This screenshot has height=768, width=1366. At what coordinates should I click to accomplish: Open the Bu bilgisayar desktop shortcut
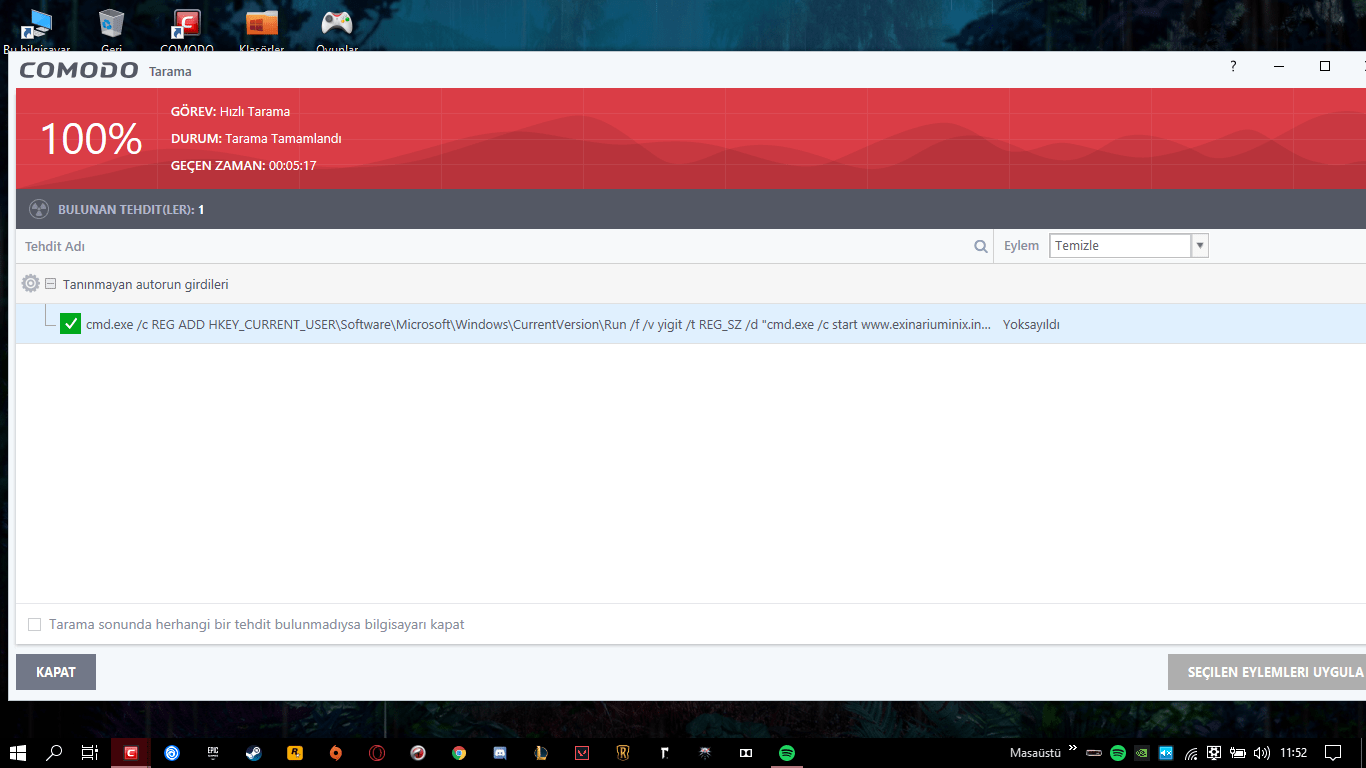(x=37, y=28)
